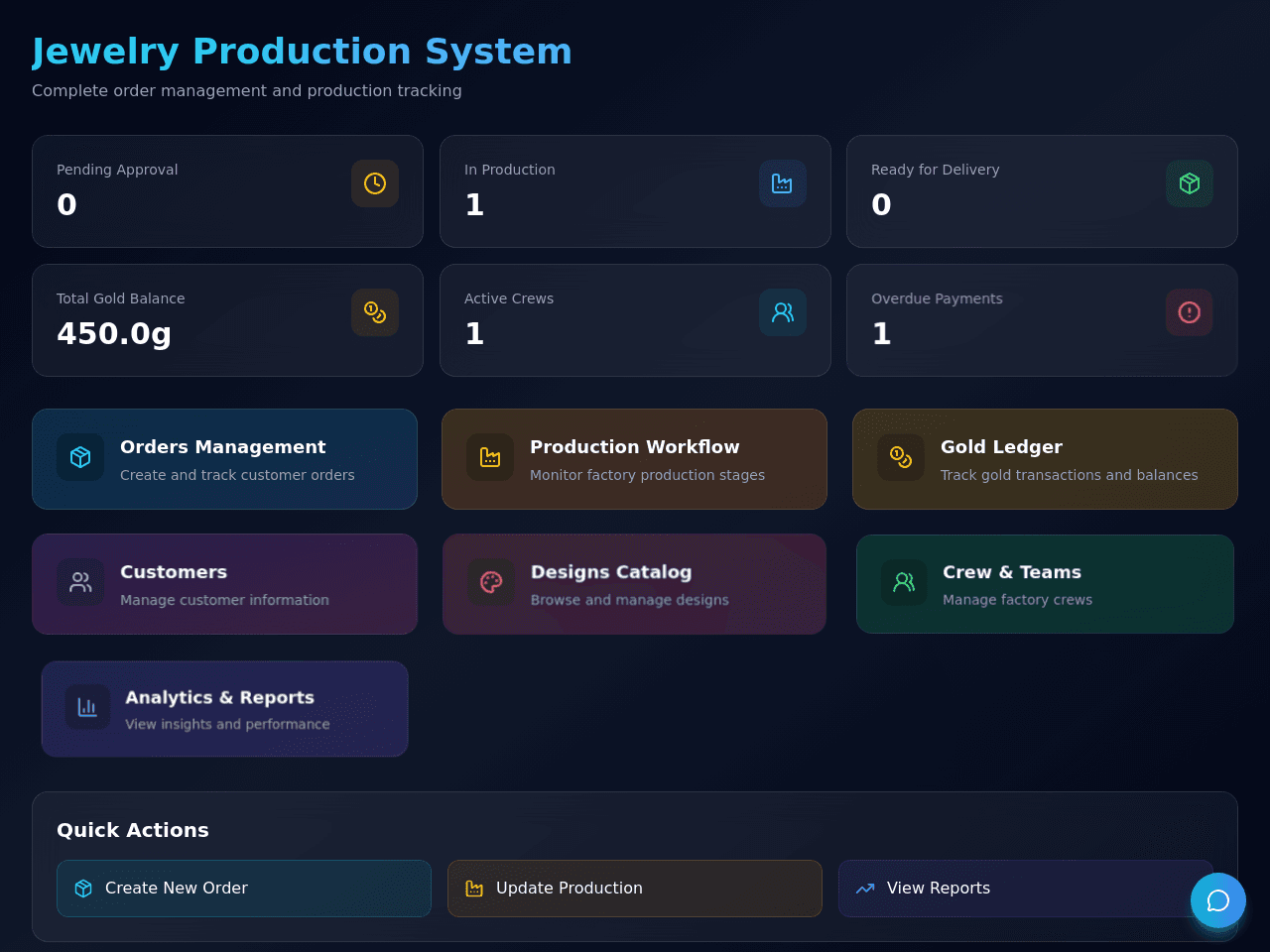Click the factory icon on In Production card
This screenshot has width=1270, height=952.
783,183
